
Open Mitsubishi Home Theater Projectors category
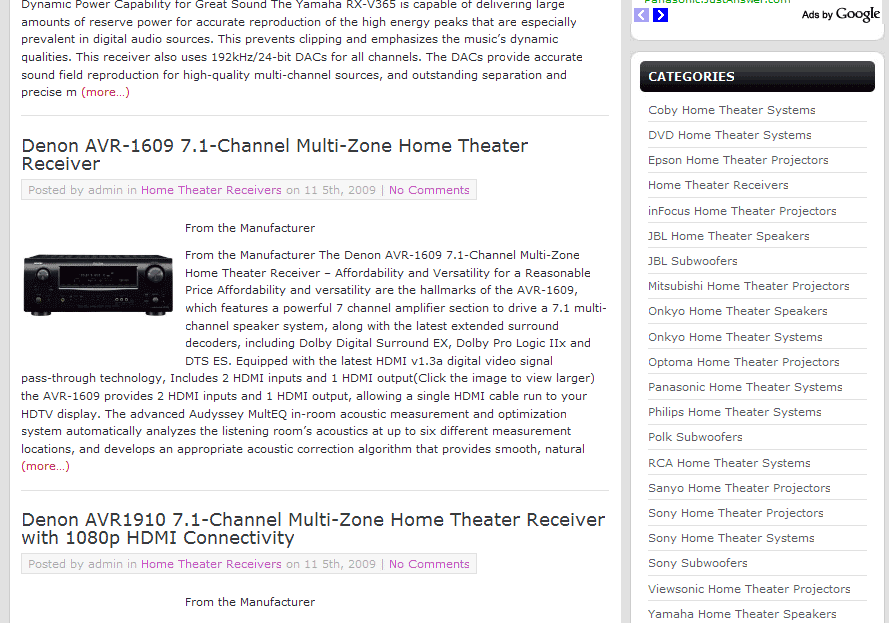(x=748, y=286)
